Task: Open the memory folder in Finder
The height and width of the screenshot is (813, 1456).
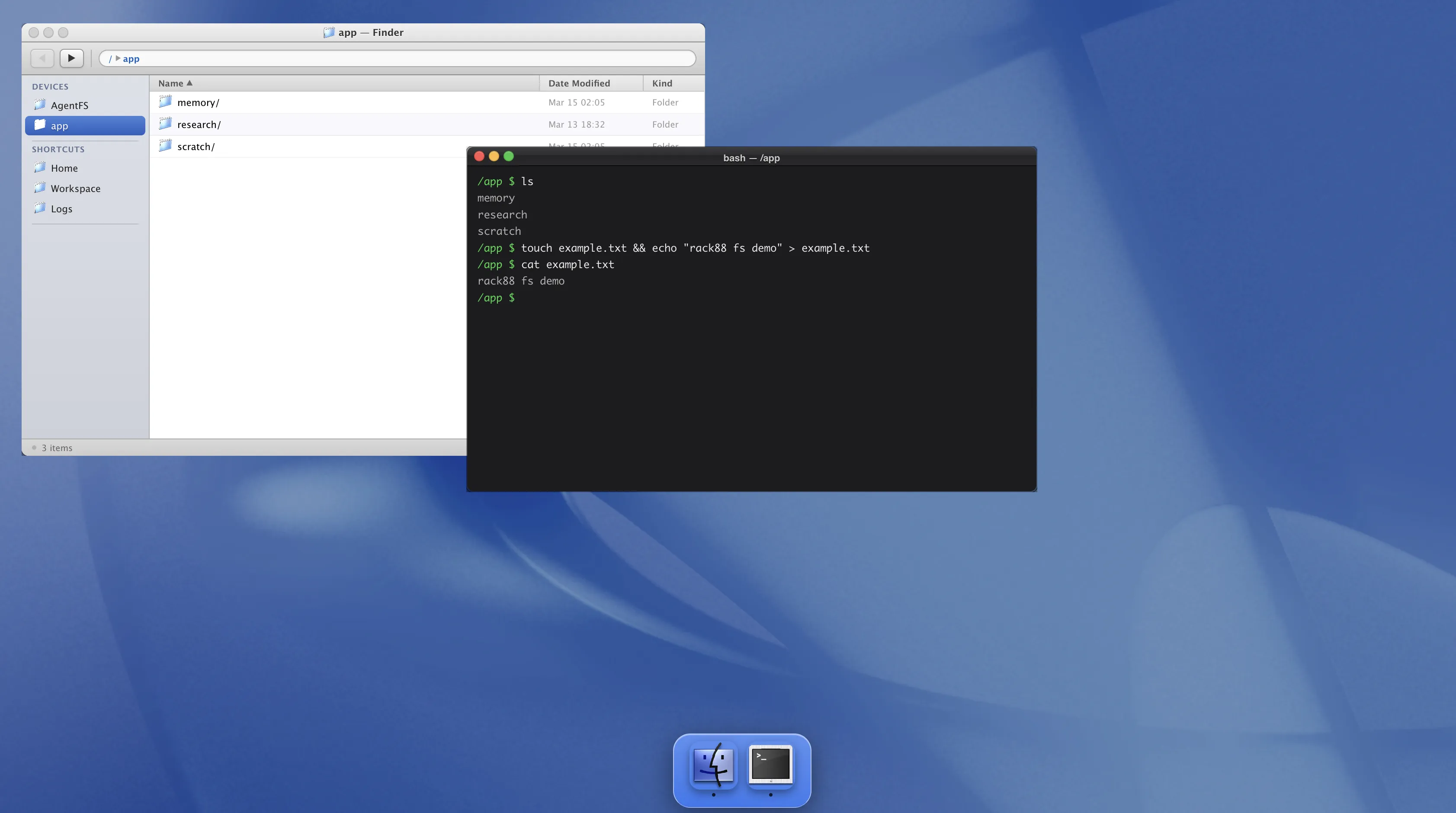Action: click(198, 102)
